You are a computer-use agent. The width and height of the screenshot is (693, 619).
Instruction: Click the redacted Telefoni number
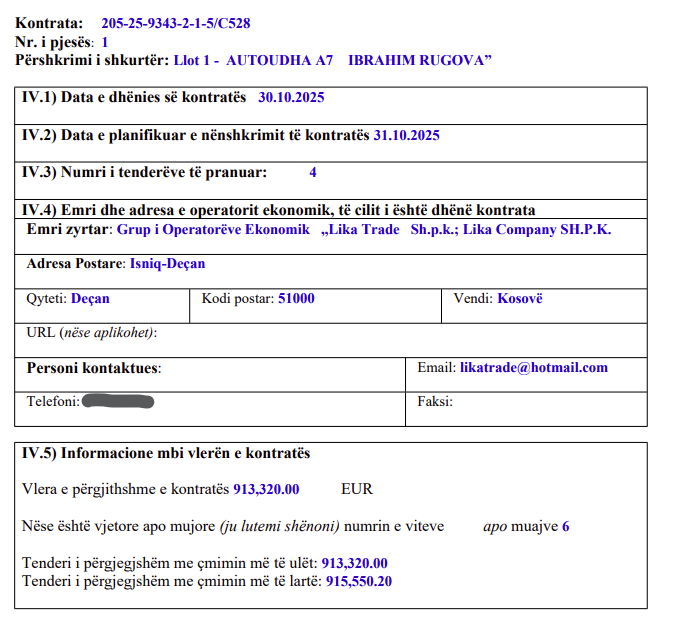tap(118, 402)
